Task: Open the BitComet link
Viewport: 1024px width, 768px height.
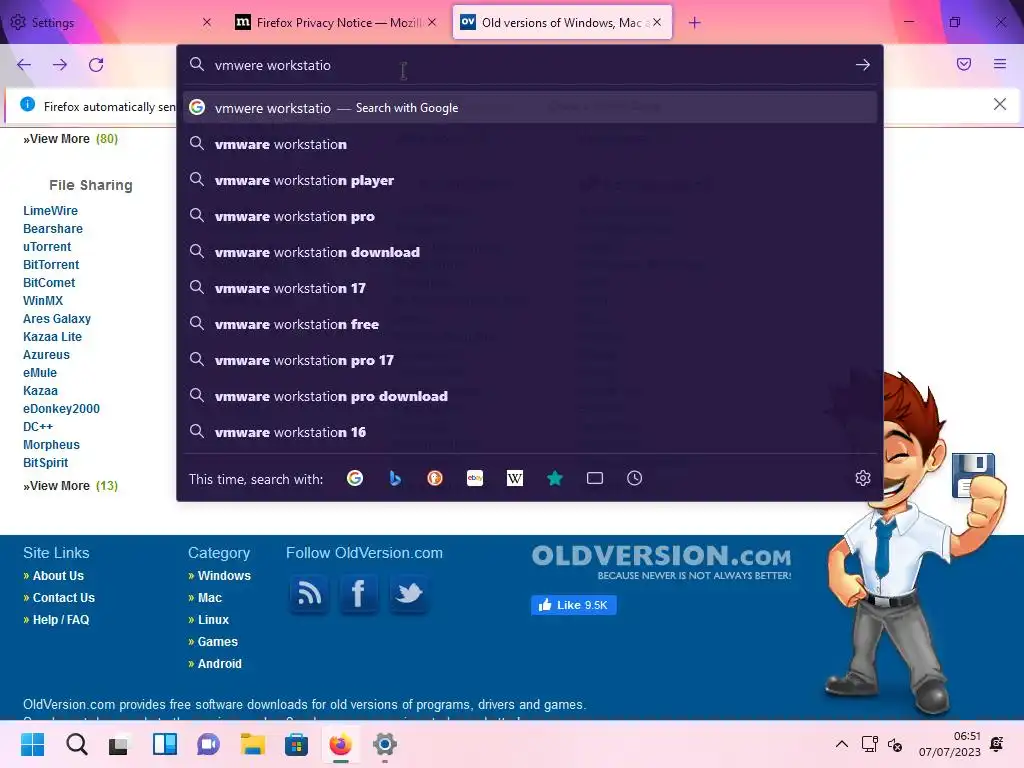Action: point(49,283)
